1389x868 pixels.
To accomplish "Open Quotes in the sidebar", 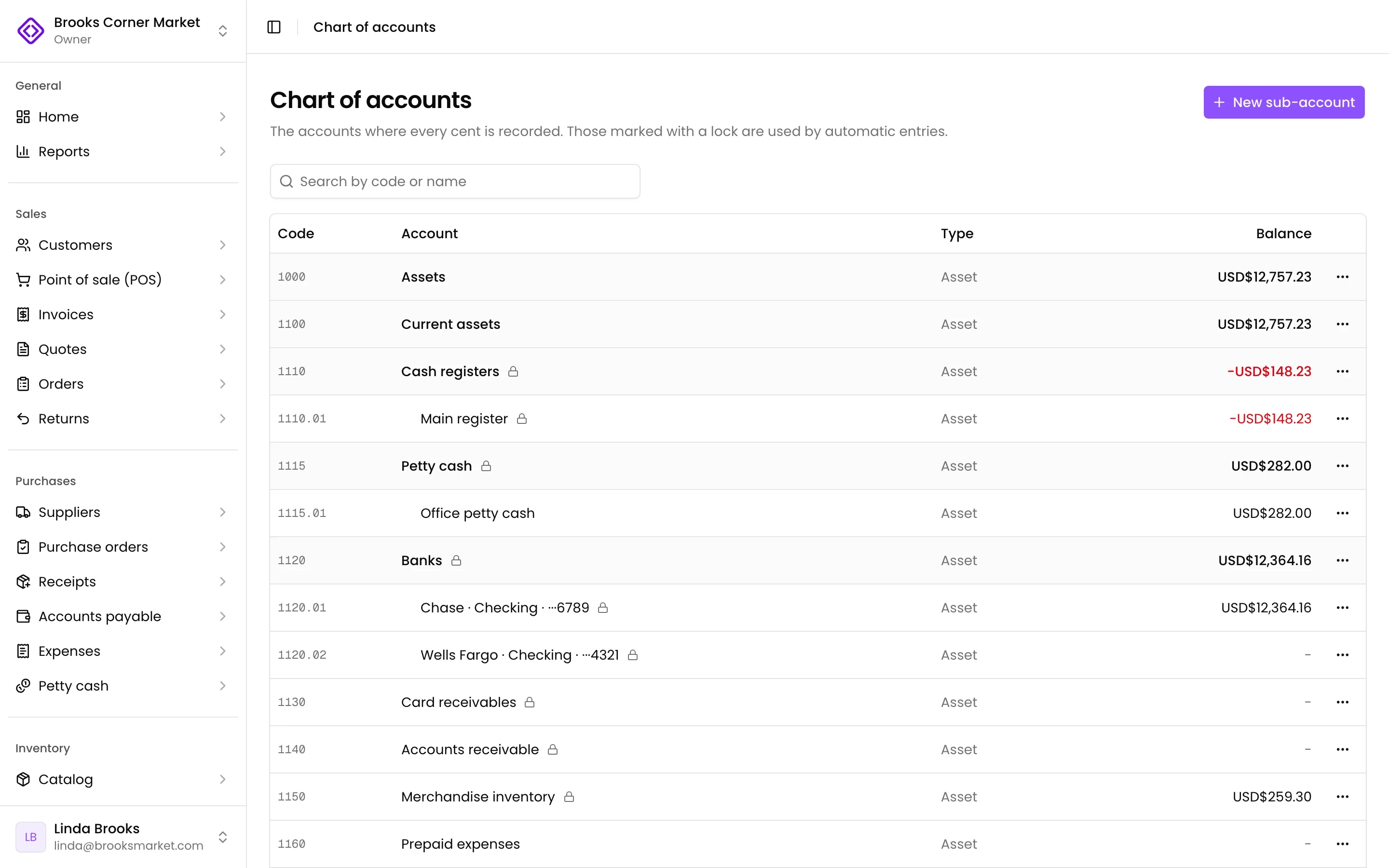I will [123, 349].
